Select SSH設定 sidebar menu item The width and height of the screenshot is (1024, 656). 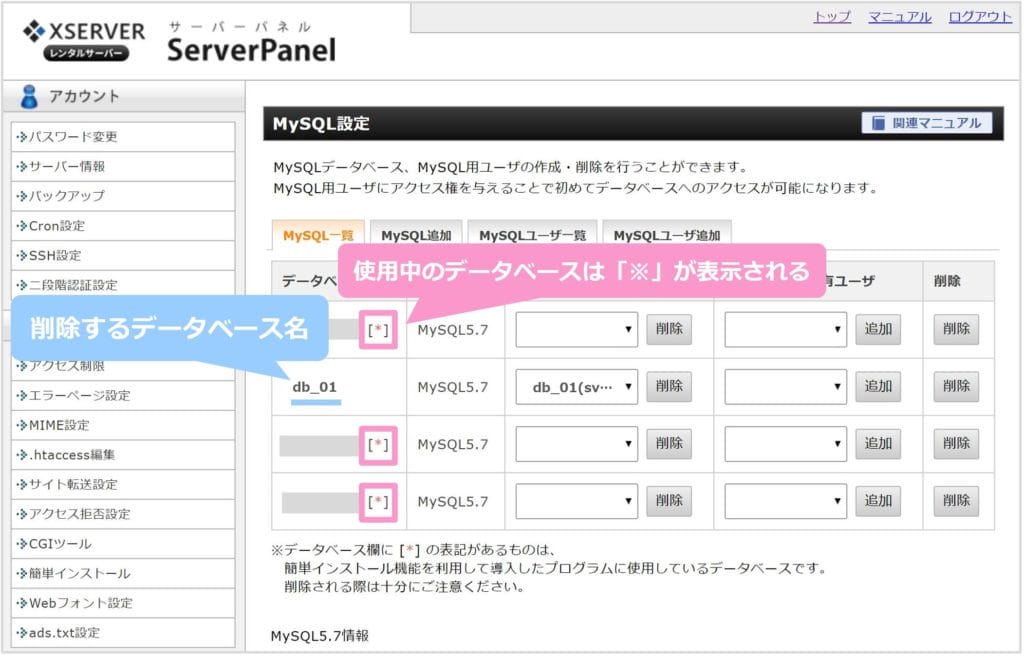[x=55, y=256]
